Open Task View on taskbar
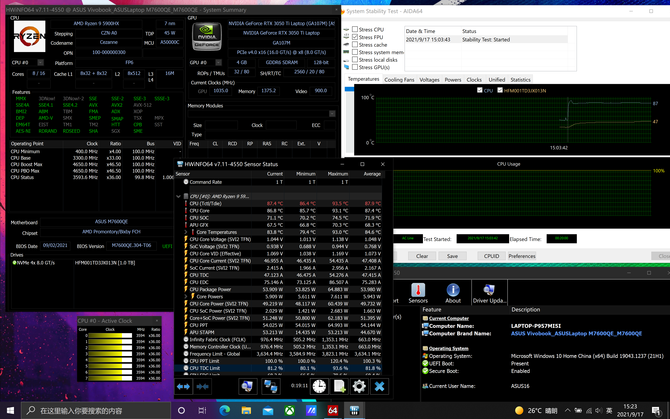This screenshot has height=419, width=670. (203, 410)
